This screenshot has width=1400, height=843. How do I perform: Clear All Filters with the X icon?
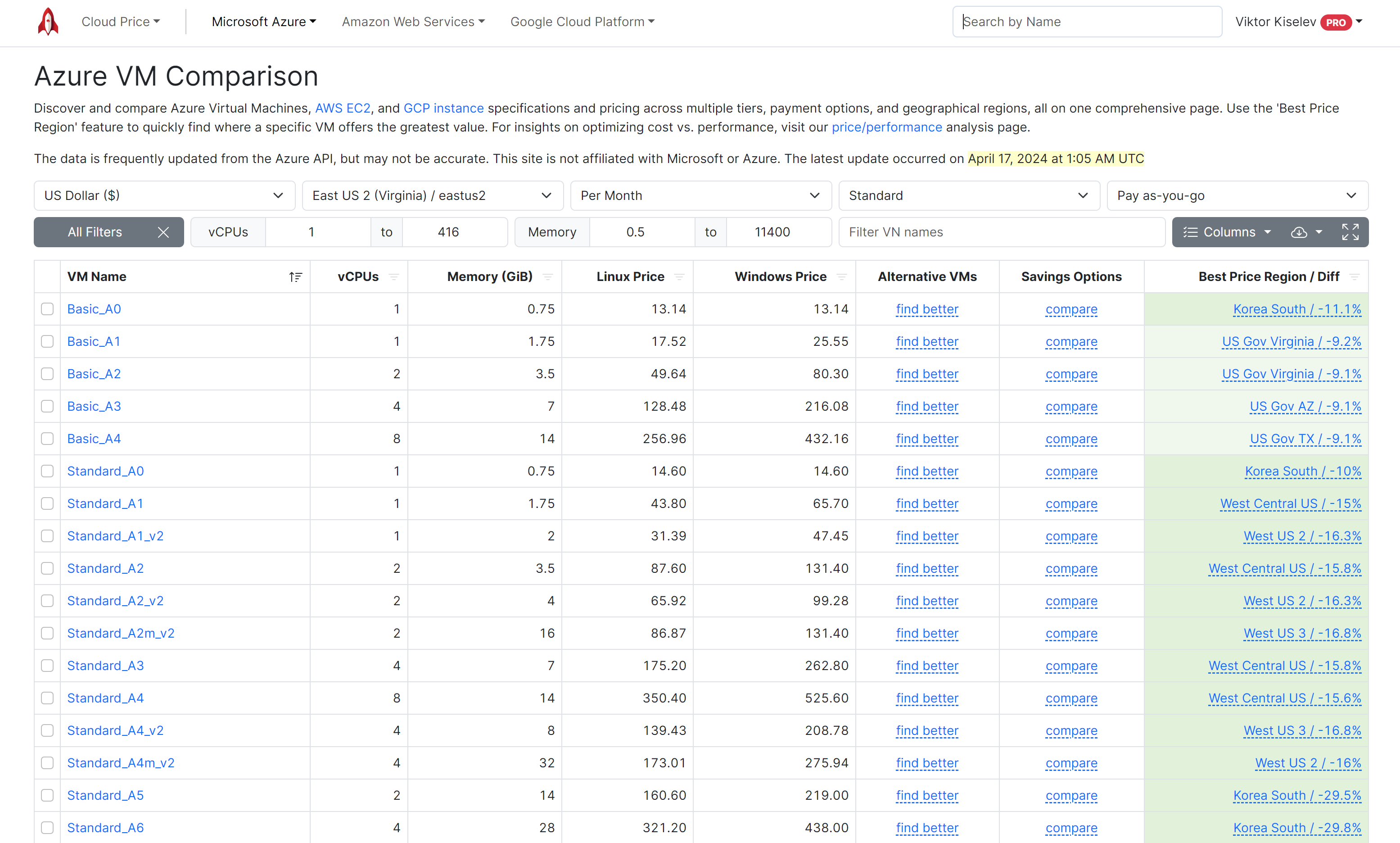point(163,232)
